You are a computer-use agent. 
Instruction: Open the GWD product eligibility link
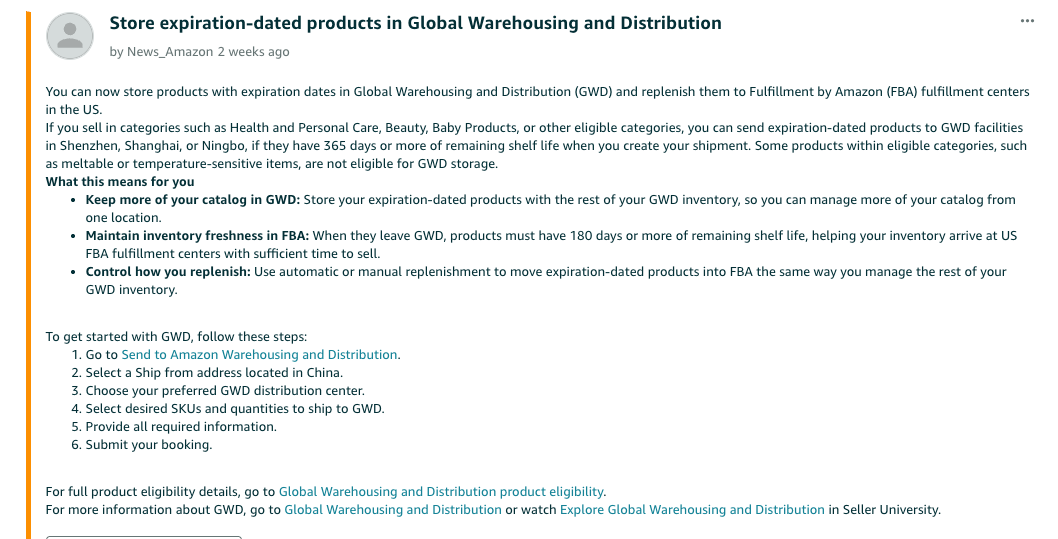[x=441, y=492]
